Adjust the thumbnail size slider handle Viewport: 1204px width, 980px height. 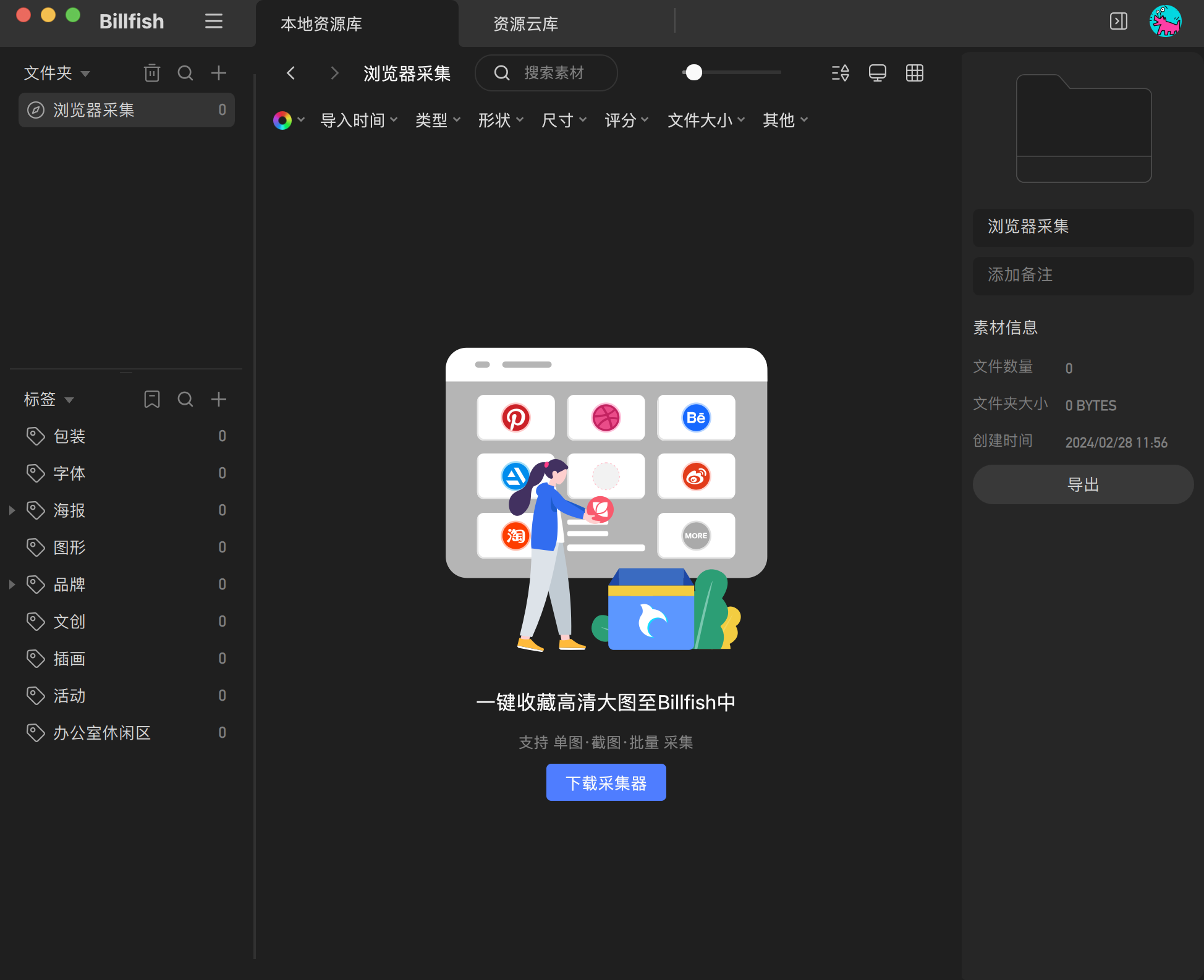[x=694, y=72]
